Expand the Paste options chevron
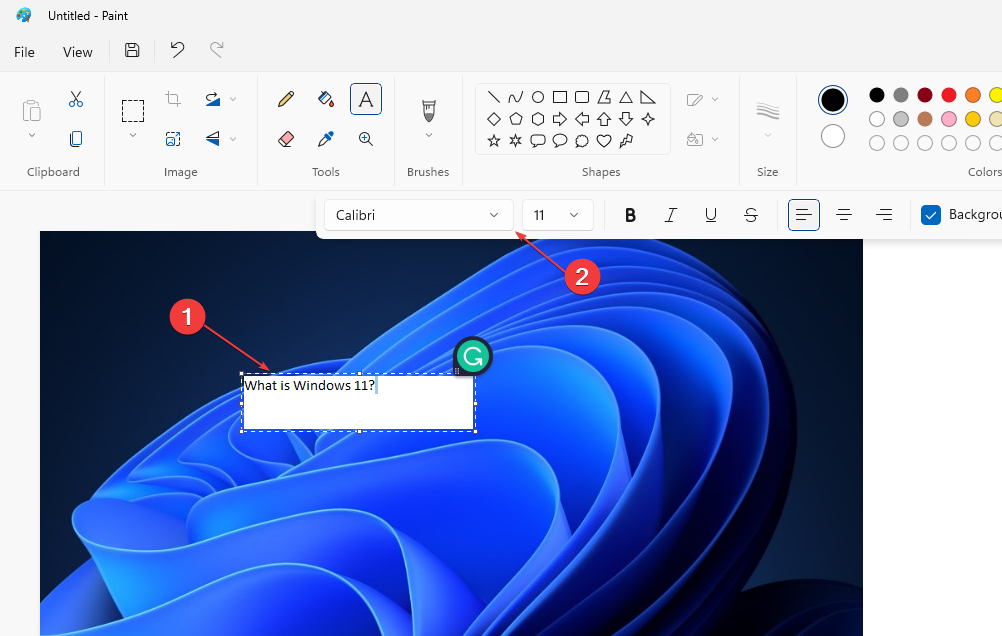1002x636 pixels. [x=31, y=136]
